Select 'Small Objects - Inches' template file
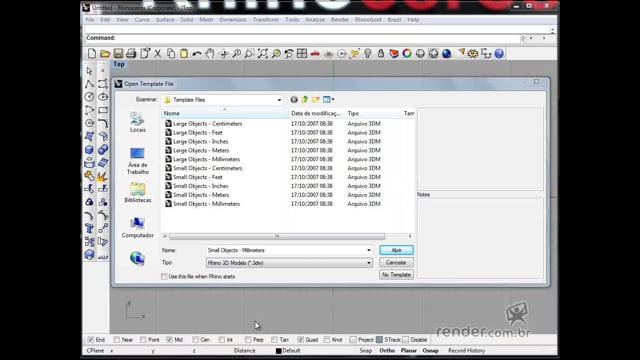This screenshot has width=640, height=360. coord(200,186)
